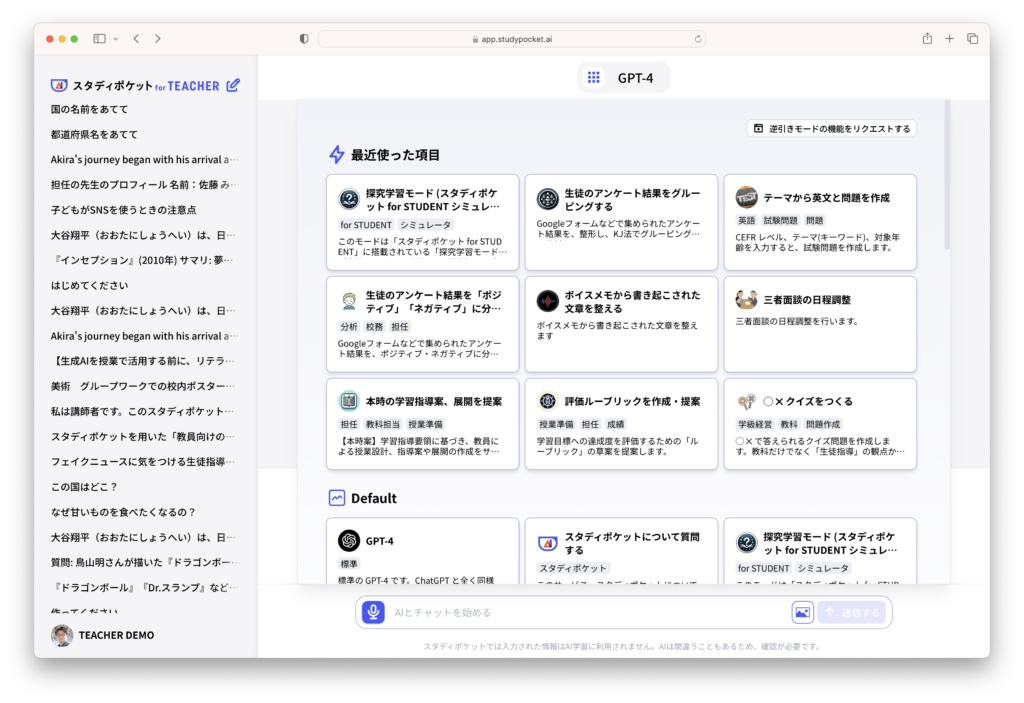1024x703 pixels.
Task: Click the 生徒のアンケート結果をグルーピングする card icon
Action: click(547, 199)
